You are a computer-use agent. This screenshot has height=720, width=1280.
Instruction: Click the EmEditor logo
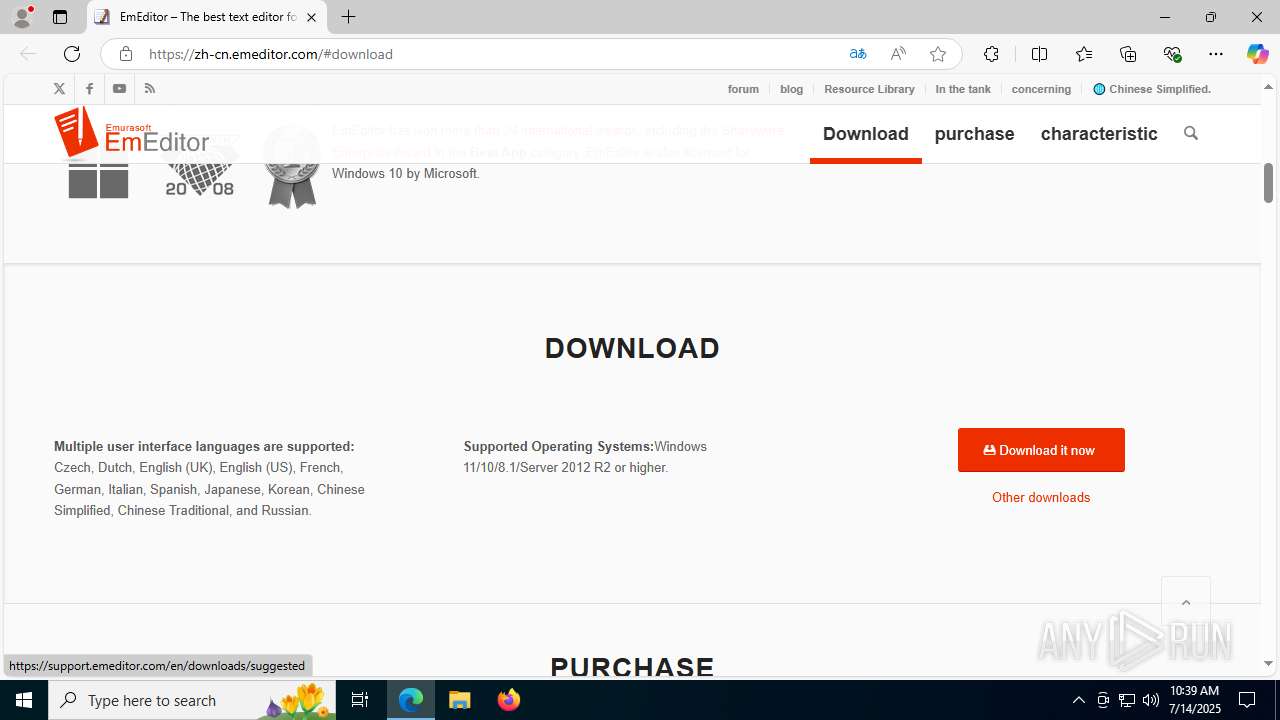131,133
